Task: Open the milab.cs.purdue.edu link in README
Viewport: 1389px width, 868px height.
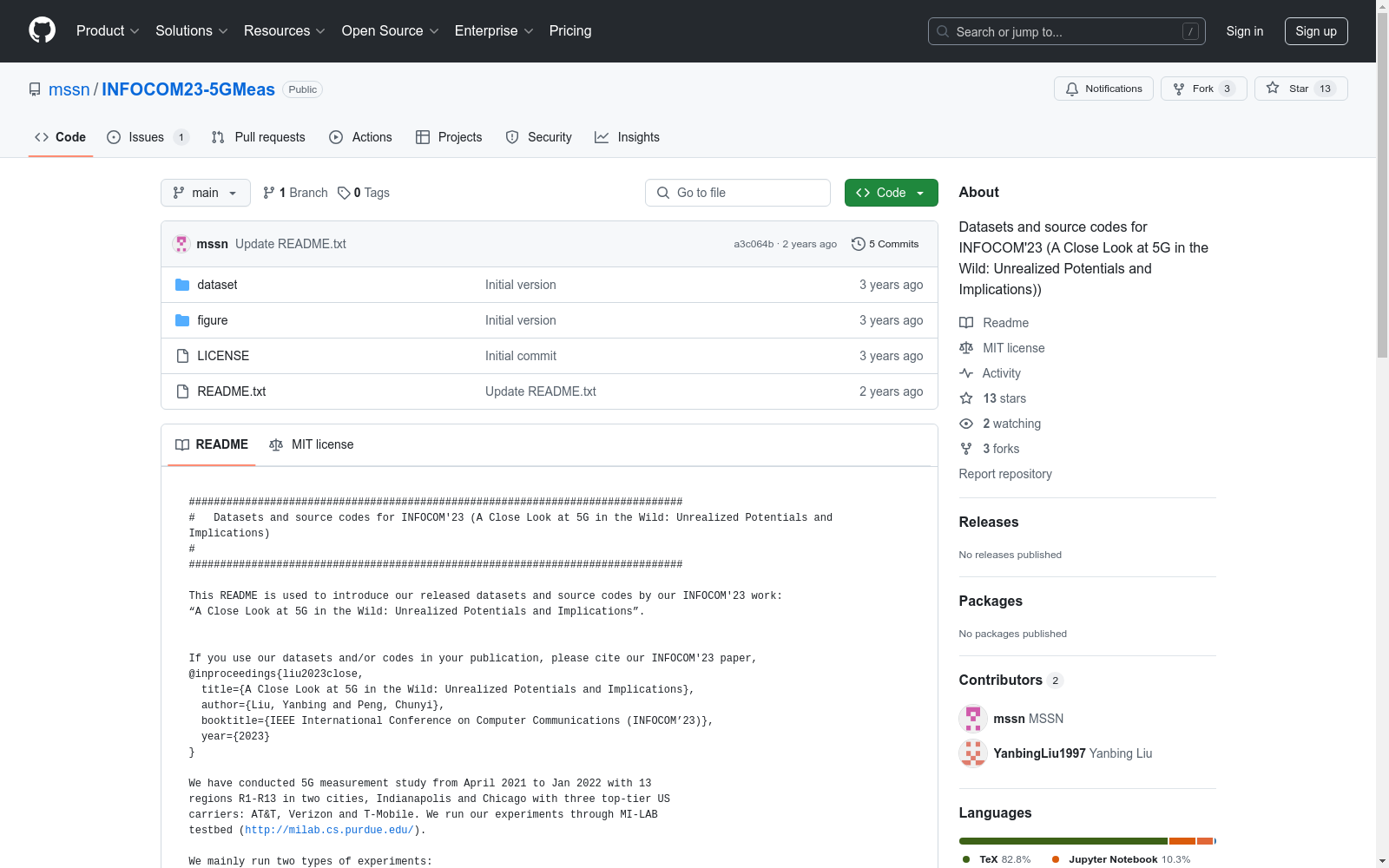Action: (329, 831)
